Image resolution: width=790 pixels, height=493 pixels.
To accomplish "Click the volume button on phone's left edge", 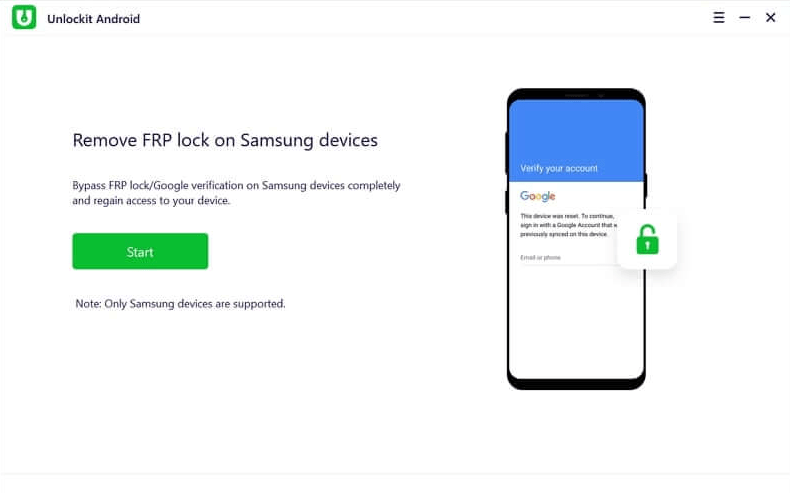I will click(x=506, y=153).
